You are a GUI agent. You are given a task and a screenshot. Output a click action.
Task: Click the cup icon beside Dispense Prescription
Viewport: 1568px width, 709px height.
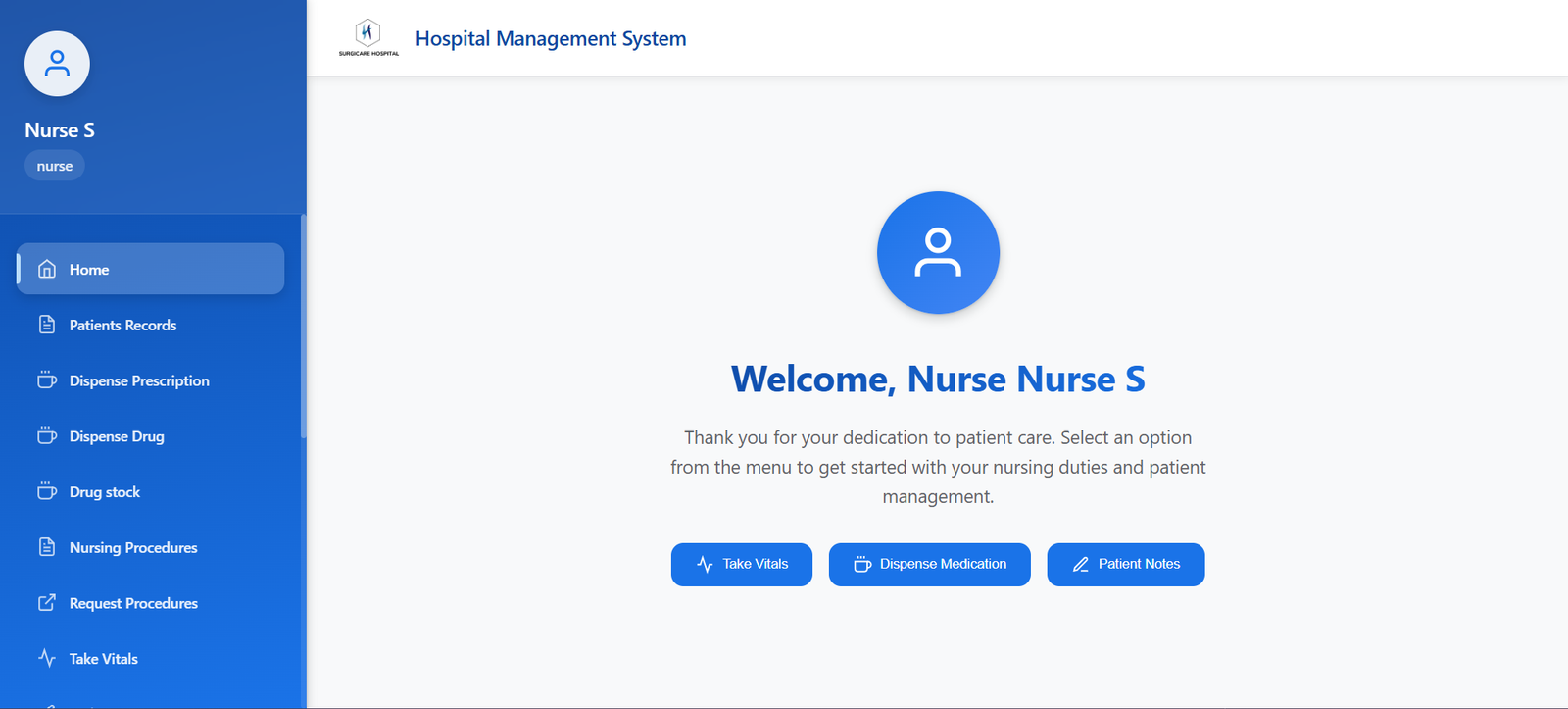pyautogui.click(x=47, y=380)
